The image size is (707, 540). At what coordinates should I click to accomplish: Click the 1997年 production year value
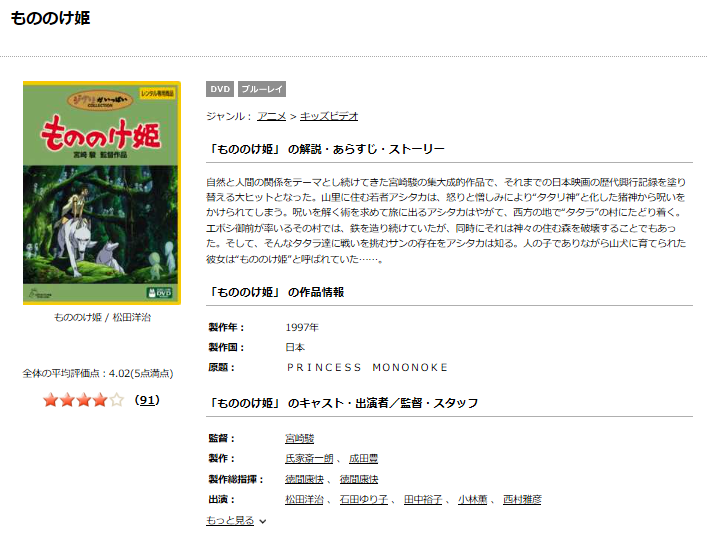tap(302, 327)
